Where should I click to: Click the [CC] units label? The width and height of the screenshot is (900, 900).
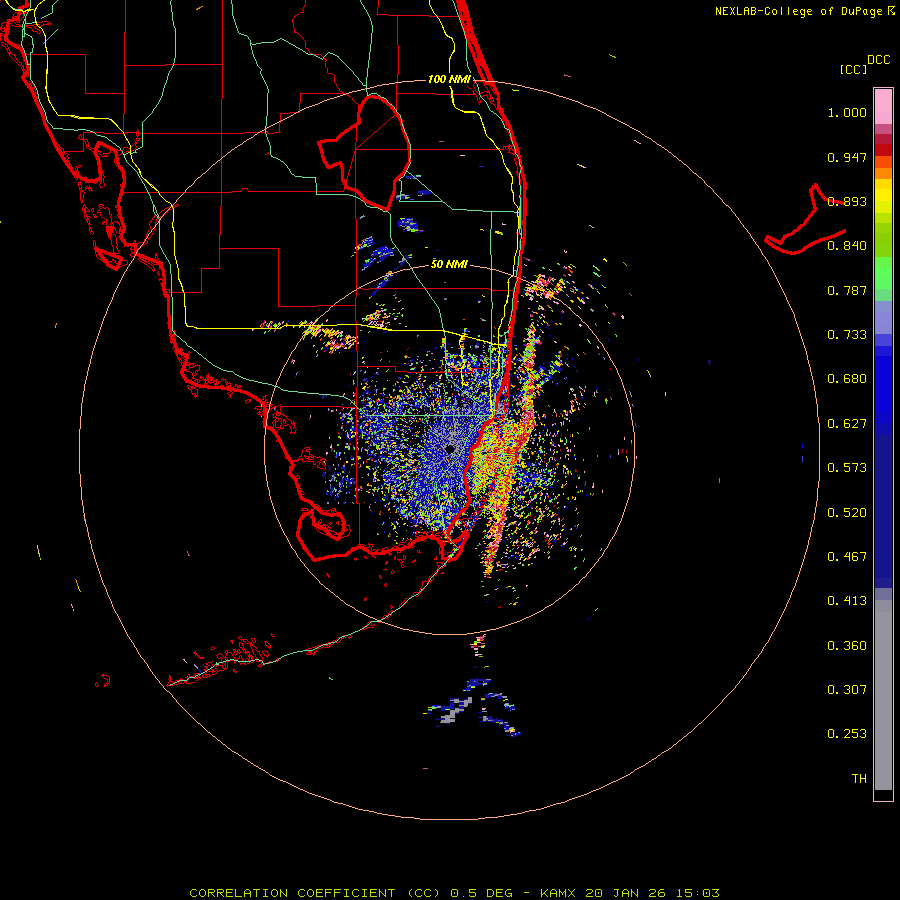pos(852,69)
